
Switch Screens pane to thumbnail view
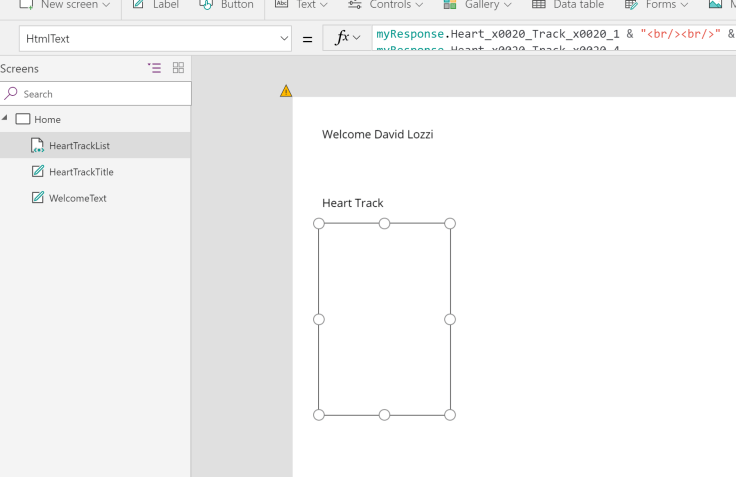(x=178, y=68)
